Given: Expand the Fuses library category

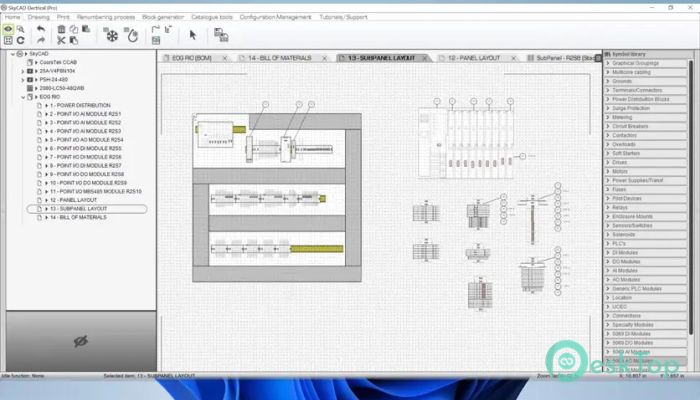Looking at the screenshot, I should [x=646, y=189].
